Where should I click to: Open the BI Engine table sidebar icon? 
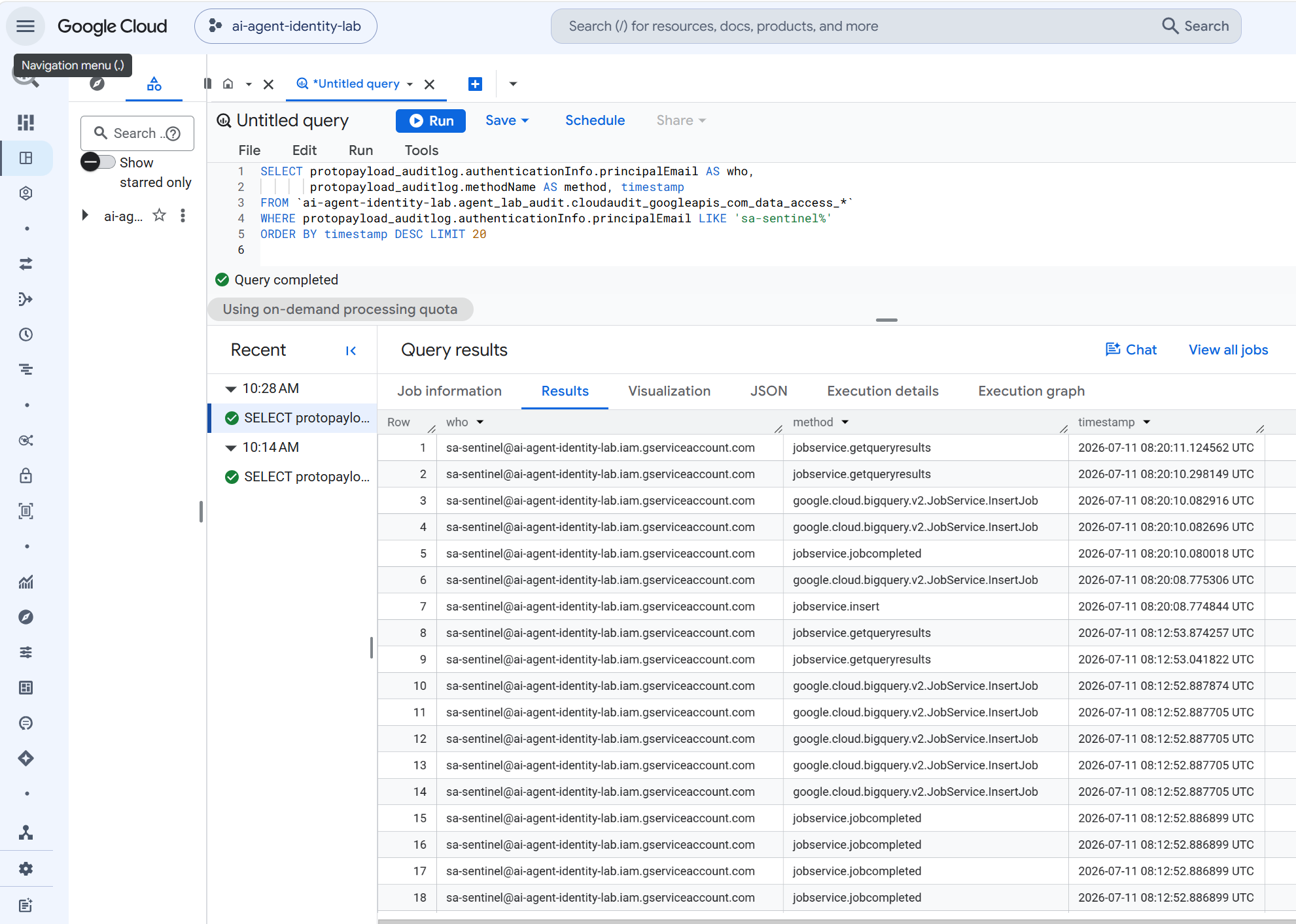point(26,687)
